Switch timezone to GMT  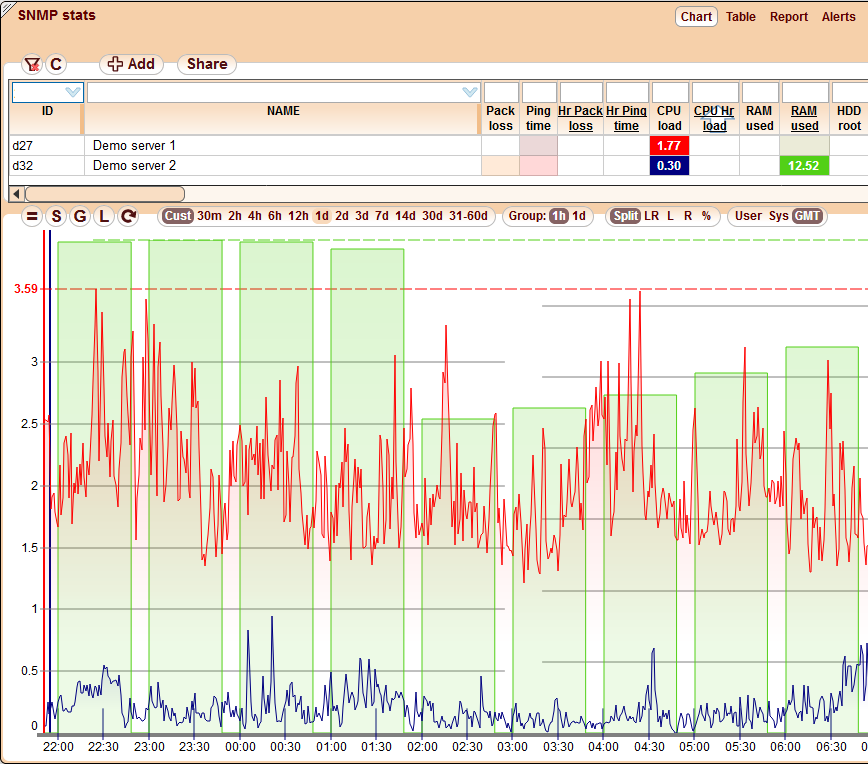click(x=808, y=216)
